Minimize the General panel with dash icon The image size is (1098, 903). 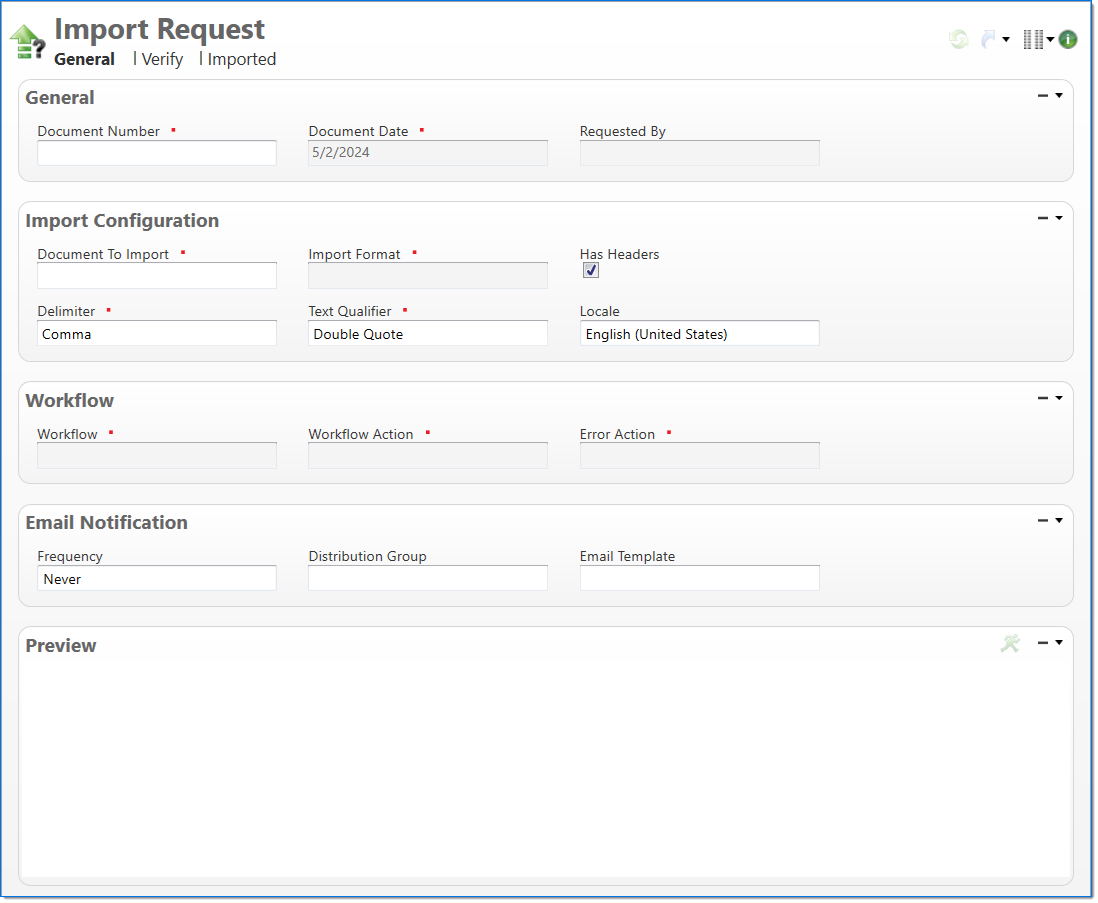(1043, 96)
